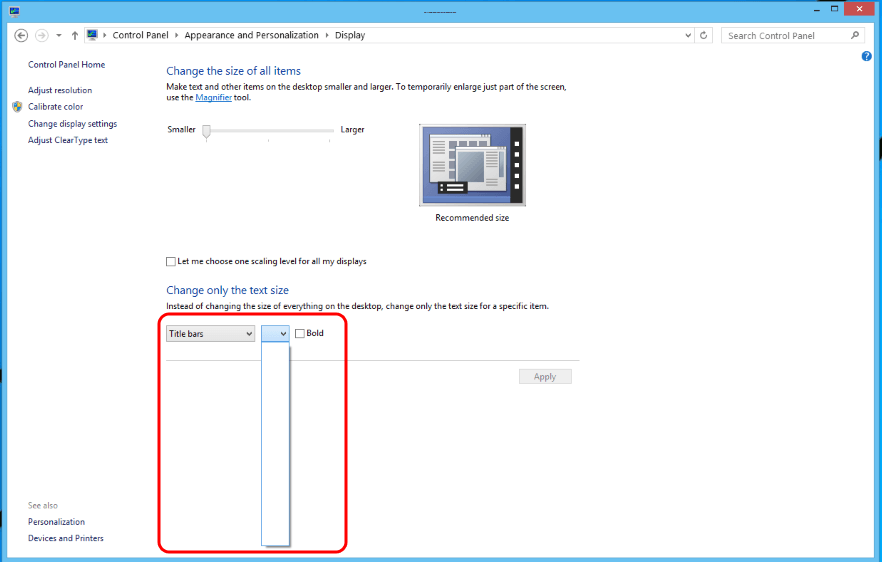Select Appearance and Personalization breadcrumb

251,35
